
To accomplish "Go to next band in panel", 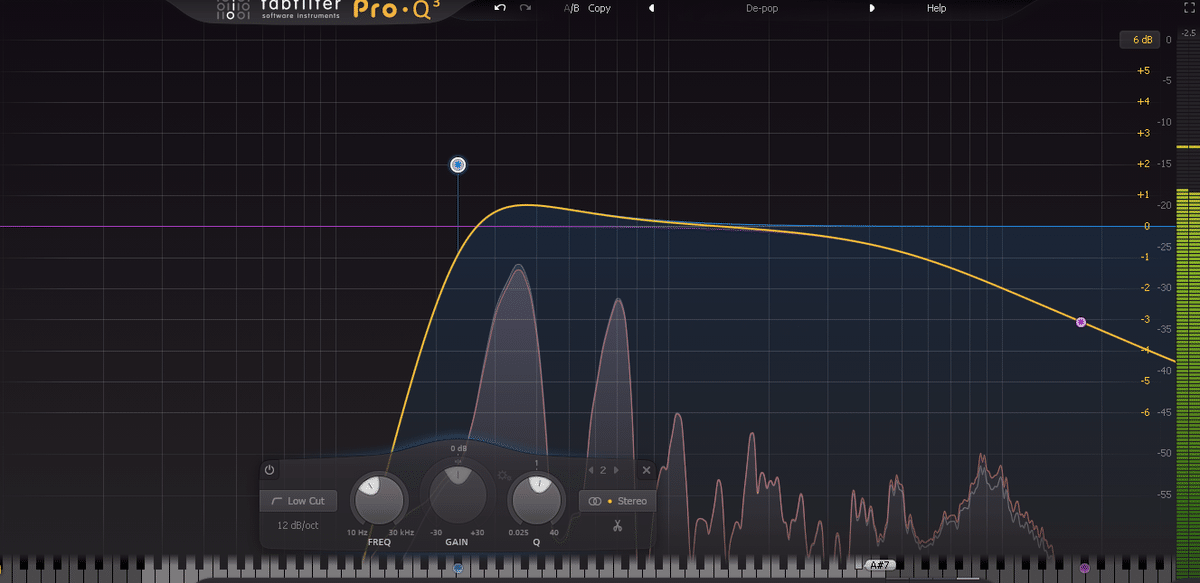I will pos(616,470).
